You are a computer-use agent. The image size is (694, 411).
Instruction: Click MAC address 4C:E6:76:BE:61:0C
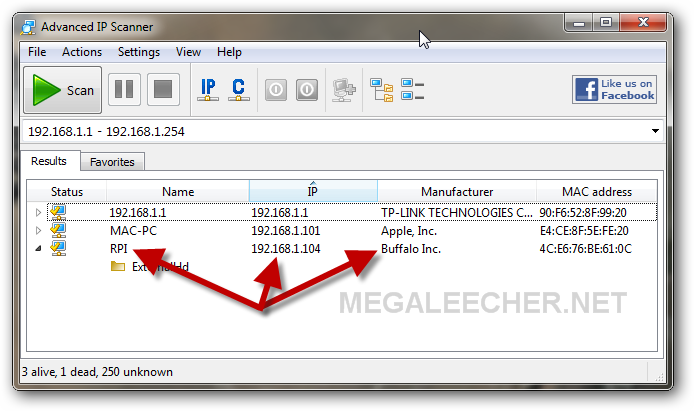586,249
